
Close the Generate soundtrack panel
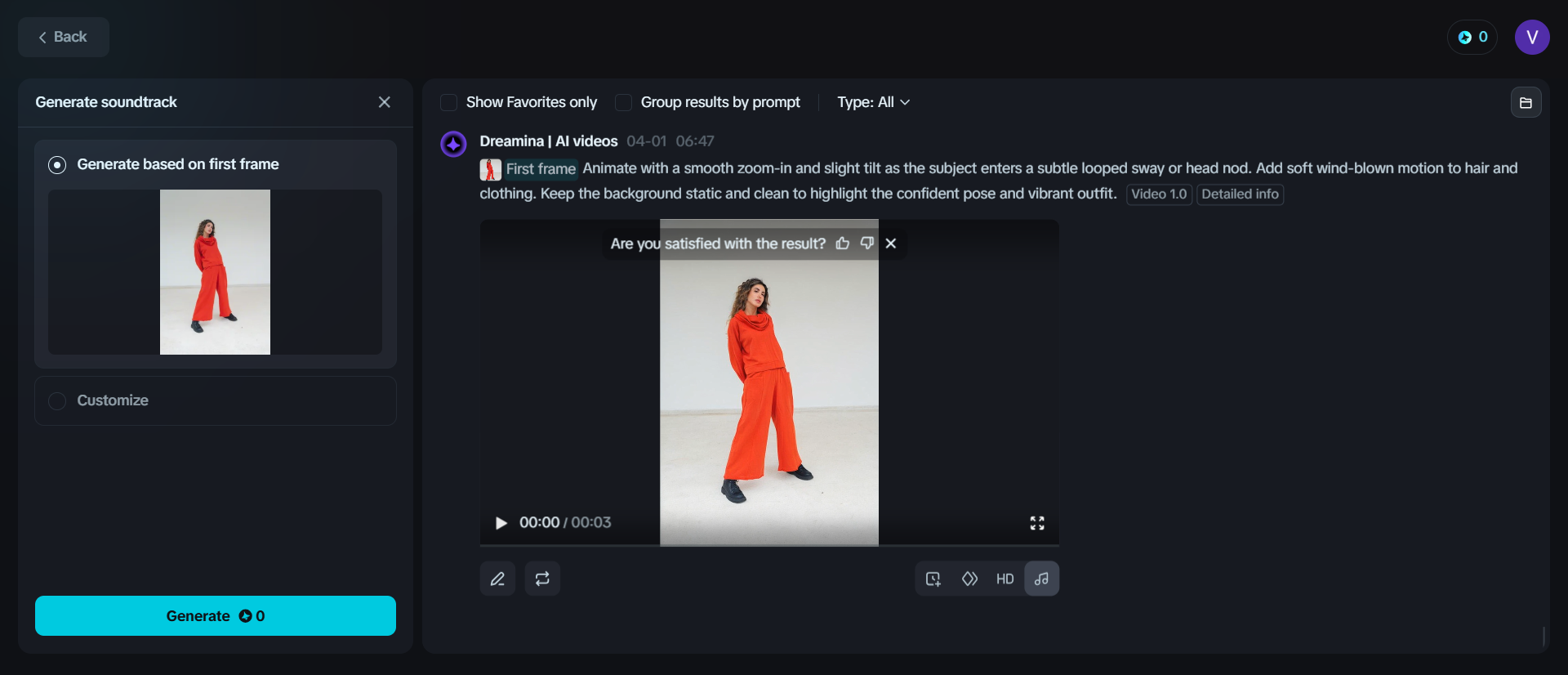(x=385, y=102)
